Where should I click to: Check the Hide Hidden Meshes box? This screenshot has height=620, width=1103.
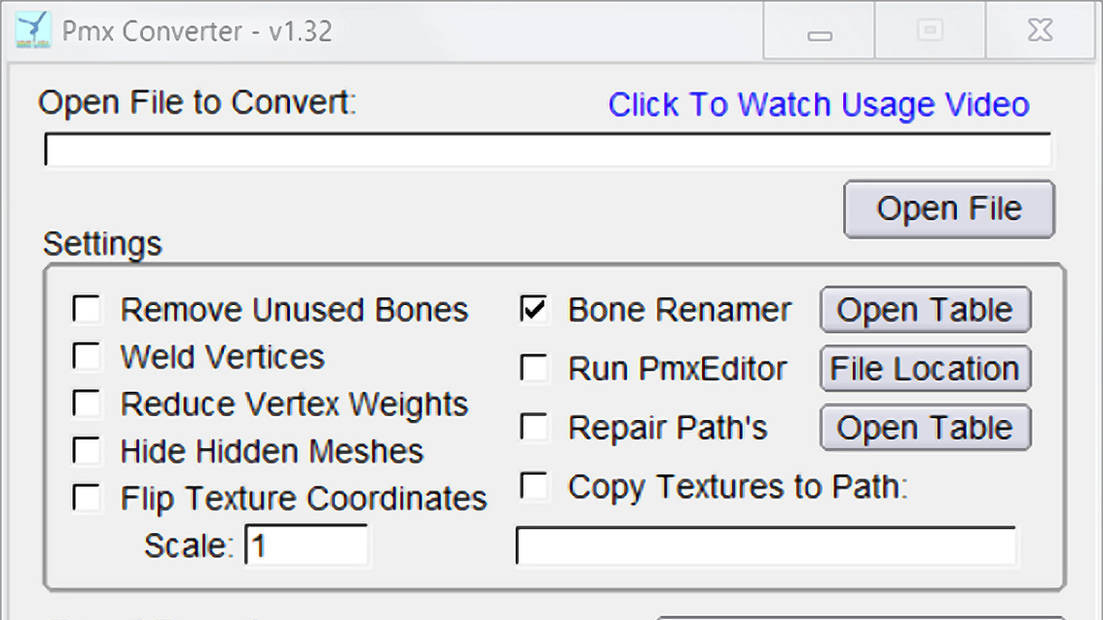87,451
